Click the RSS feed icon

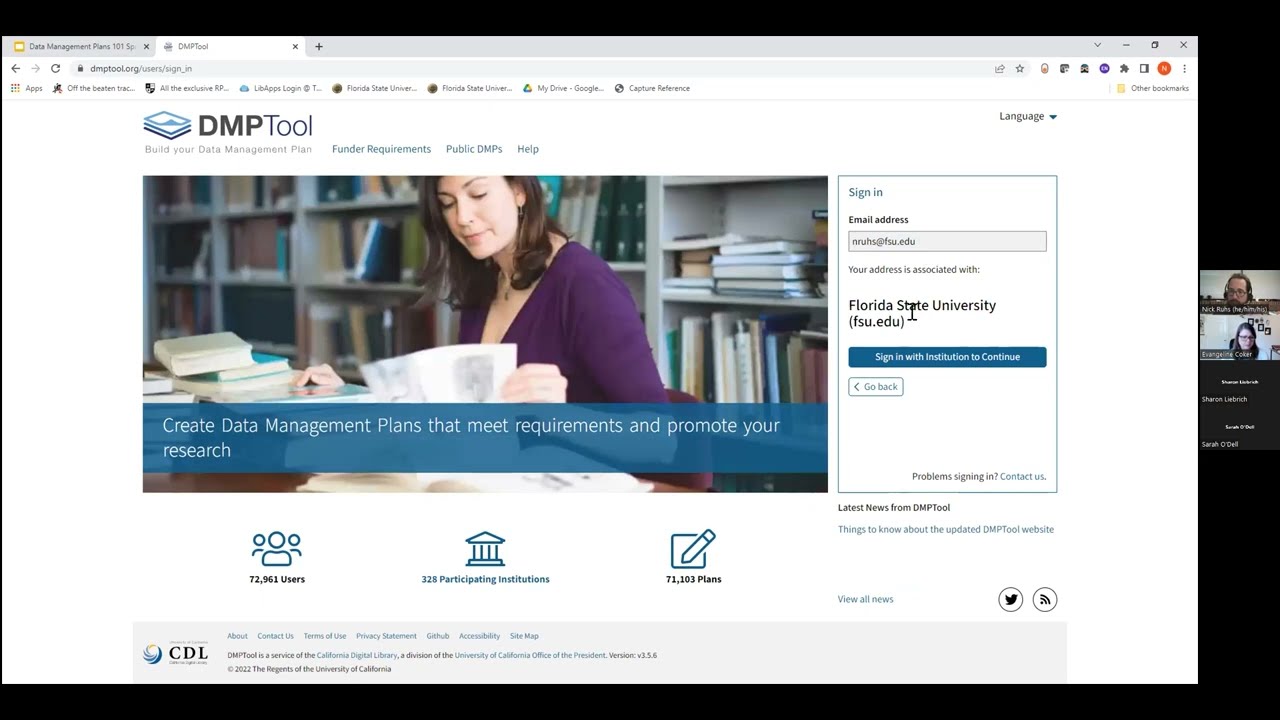coord(1045,600)
